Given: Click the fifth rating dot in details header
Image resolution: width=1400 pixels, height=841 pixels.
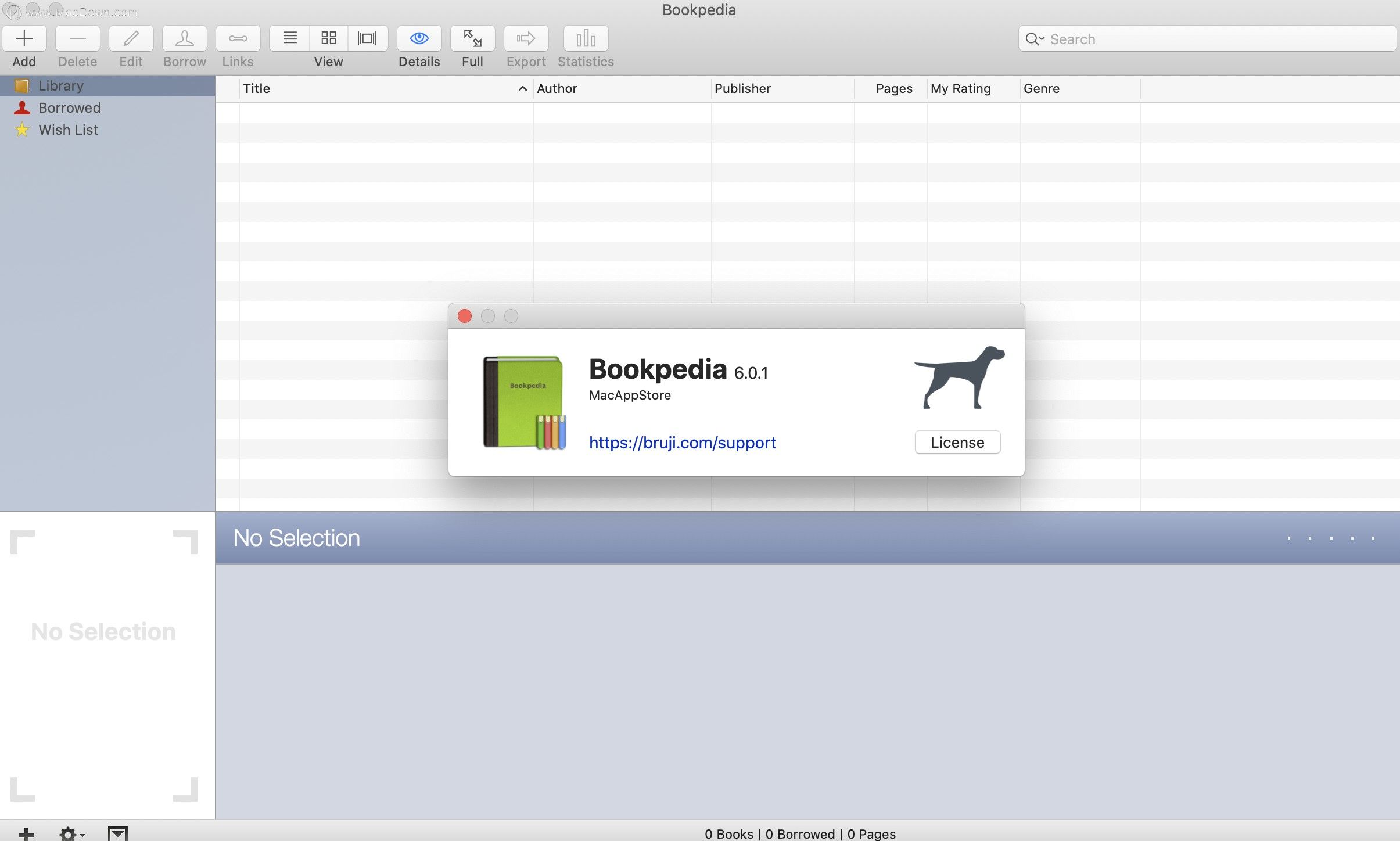Looking at the screenshot, I should (1373, 538).
